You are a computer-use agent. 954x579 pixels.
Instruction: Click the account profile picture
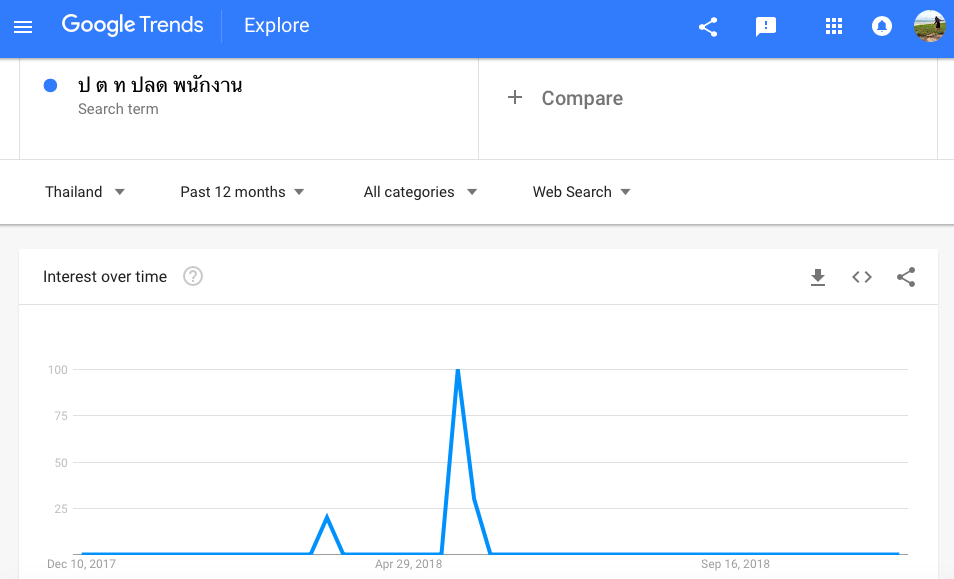coord(929,26)
